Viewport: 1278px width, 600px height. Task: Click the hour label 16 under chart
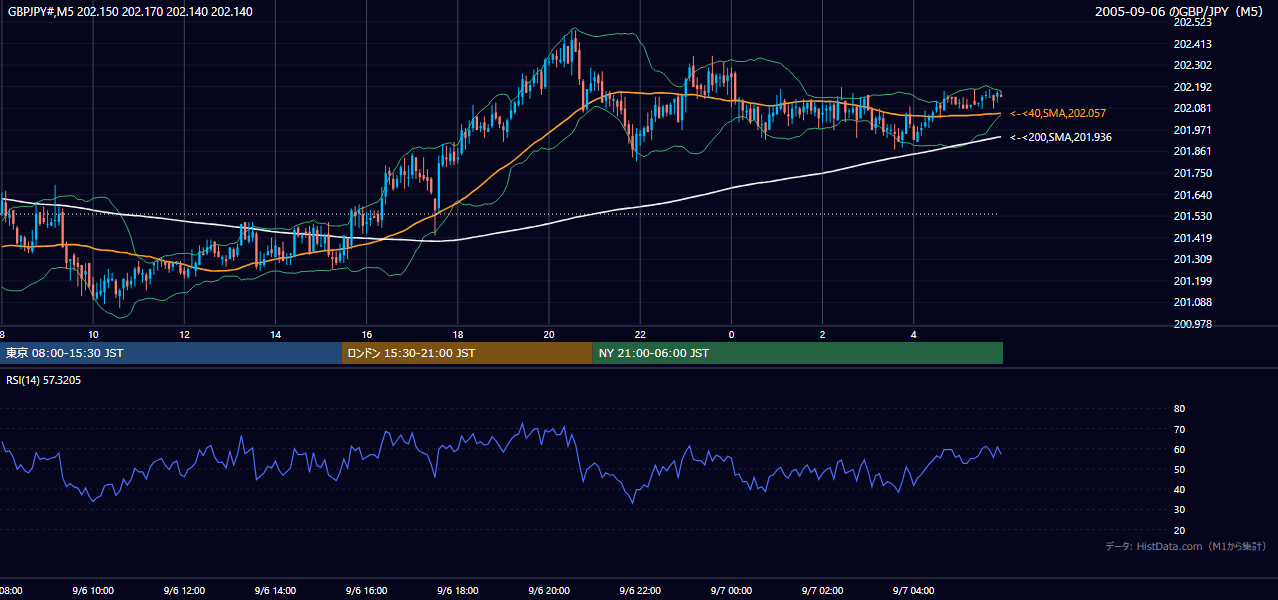point(367,334)
